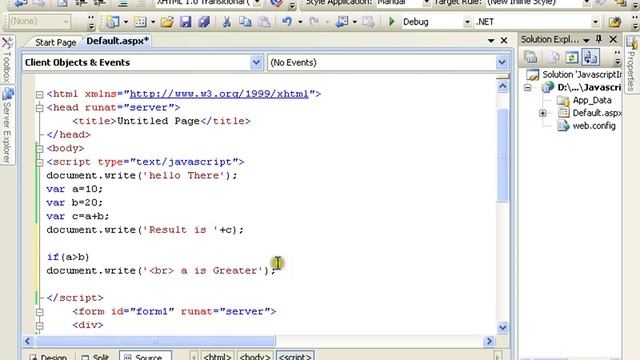This screenshot has width=640, height=360.
Task: Select the Default.aspx* document tab
Action: pyautogui.click(x=117, y=41)
